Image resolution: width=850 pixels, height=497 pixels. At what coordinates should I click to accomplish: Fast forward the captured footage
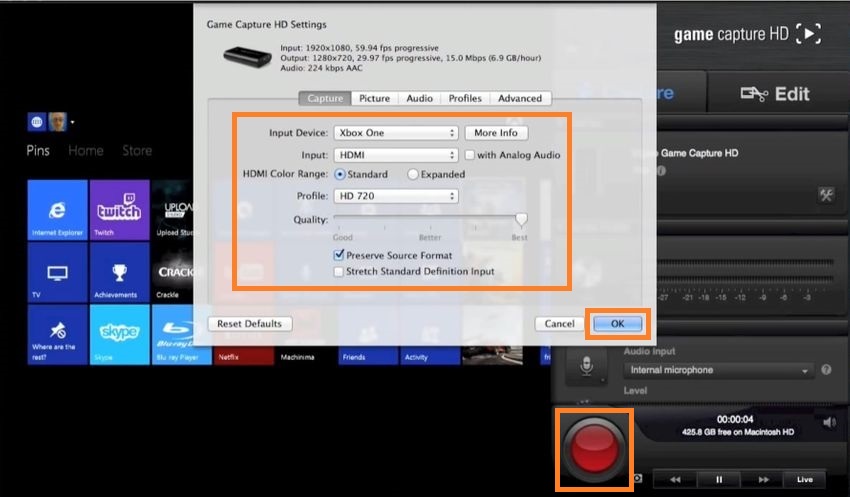point(763,480)
